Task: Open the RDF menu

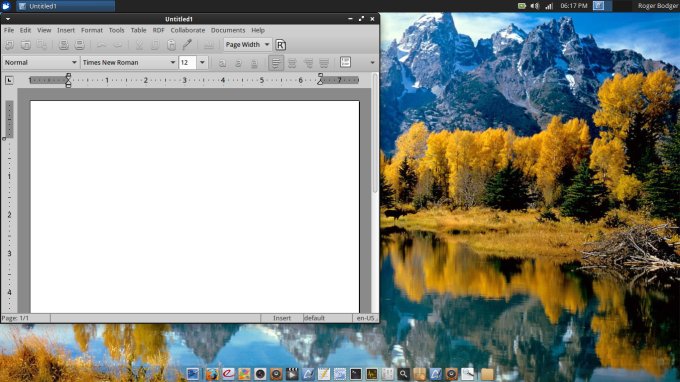Action: (158, 30)
